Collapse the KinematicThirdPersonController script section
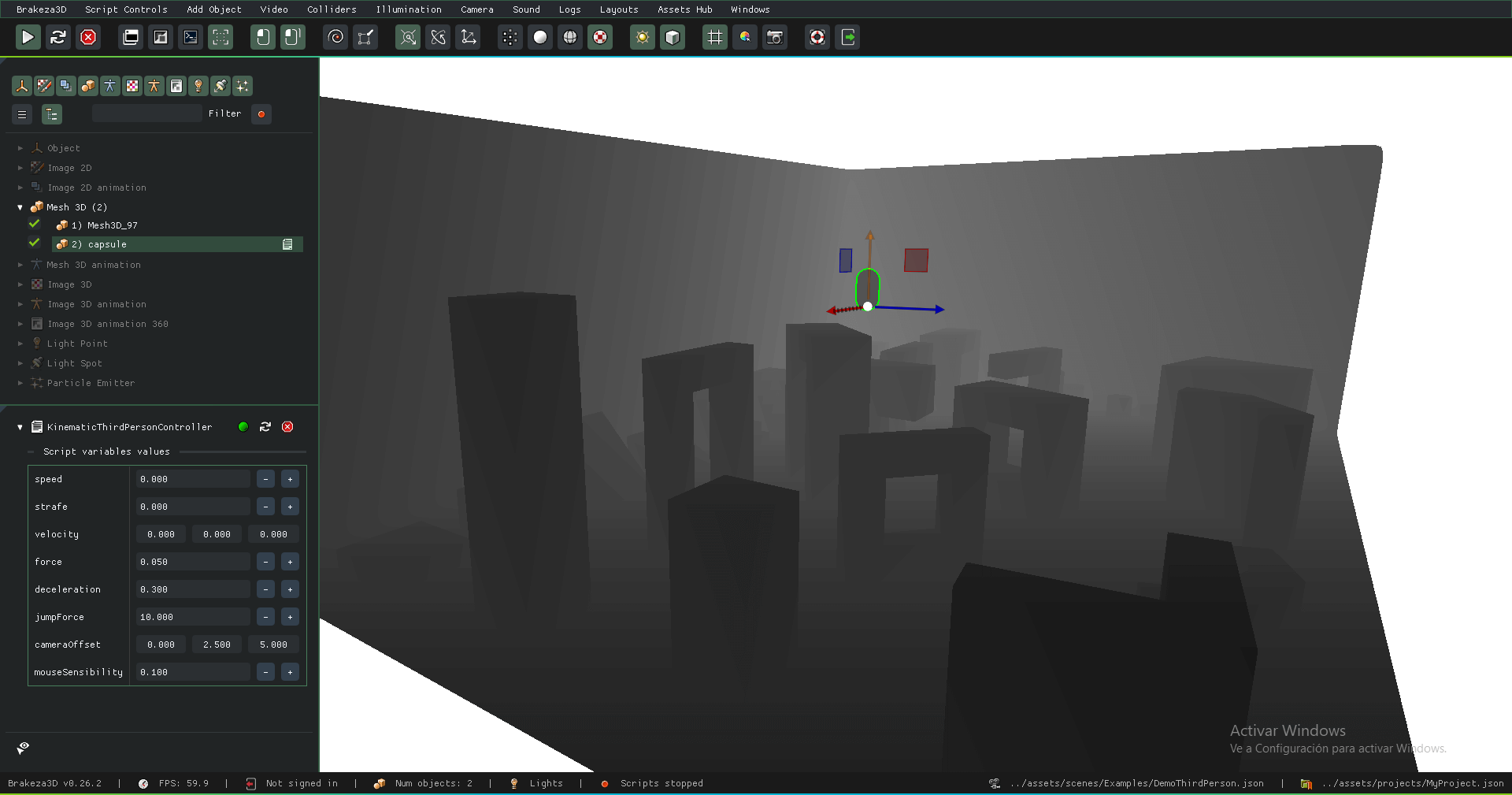 point(20,427)
